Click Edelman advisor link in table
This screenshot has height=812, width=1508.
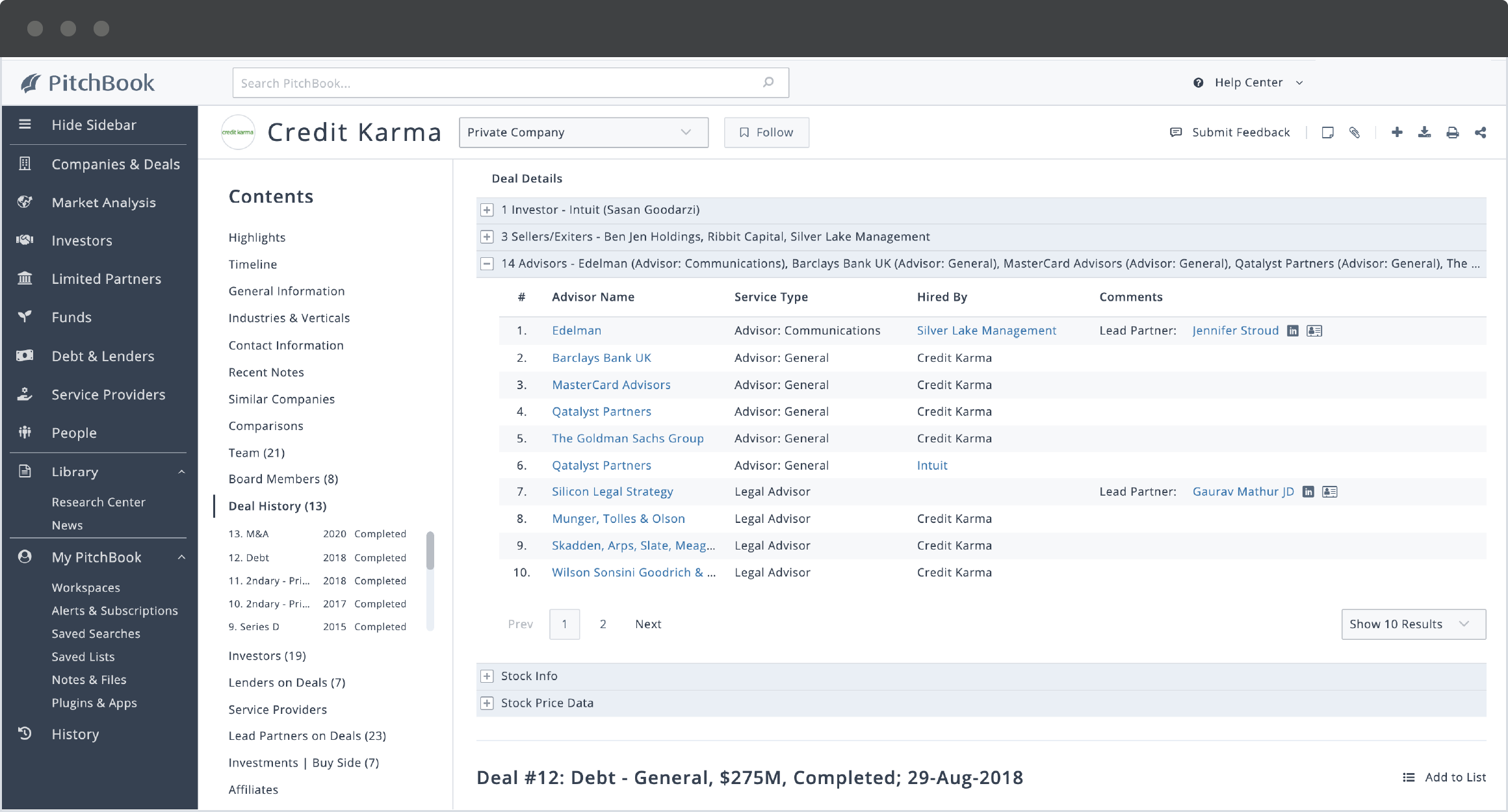coord(577,330)
